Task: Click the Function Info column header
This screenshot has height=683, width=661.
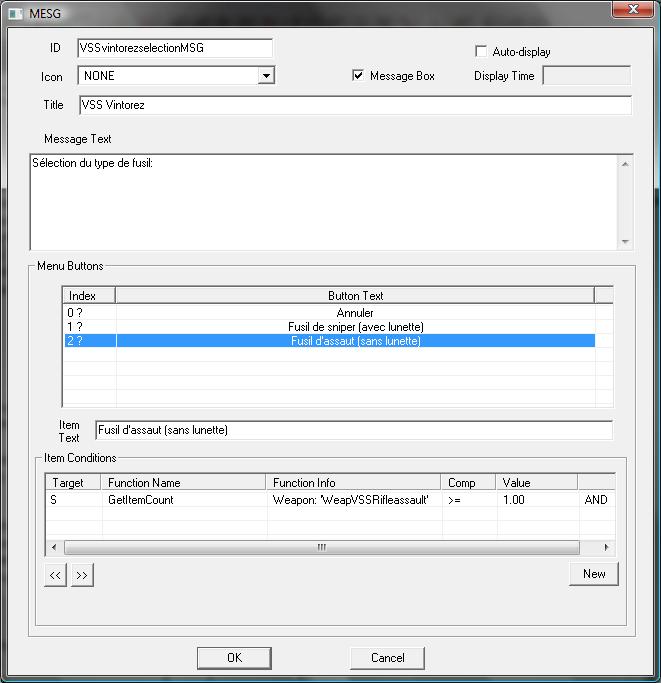Action: point(353,483)
